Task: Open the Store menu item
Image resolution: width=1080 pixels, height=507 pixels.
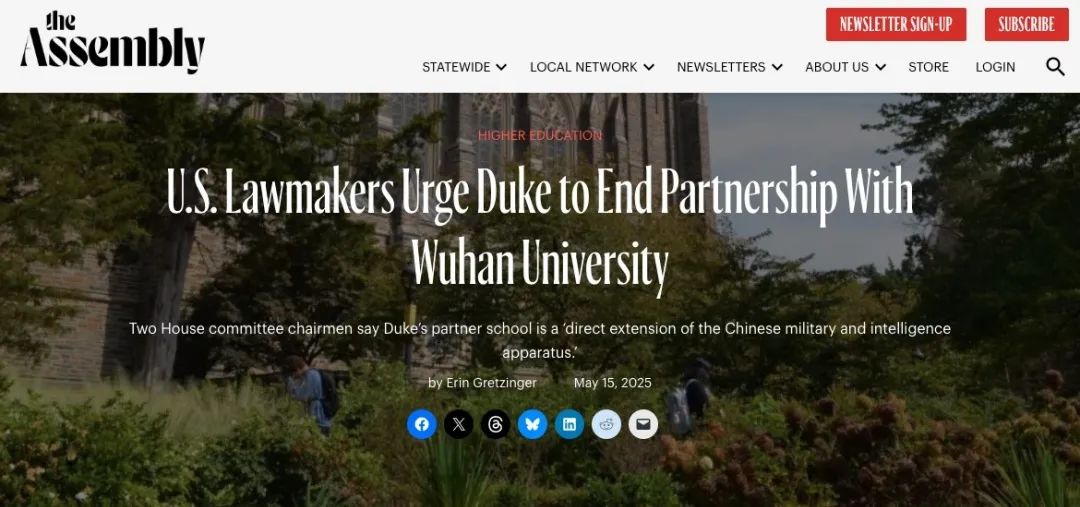Action: pos(928,67)
